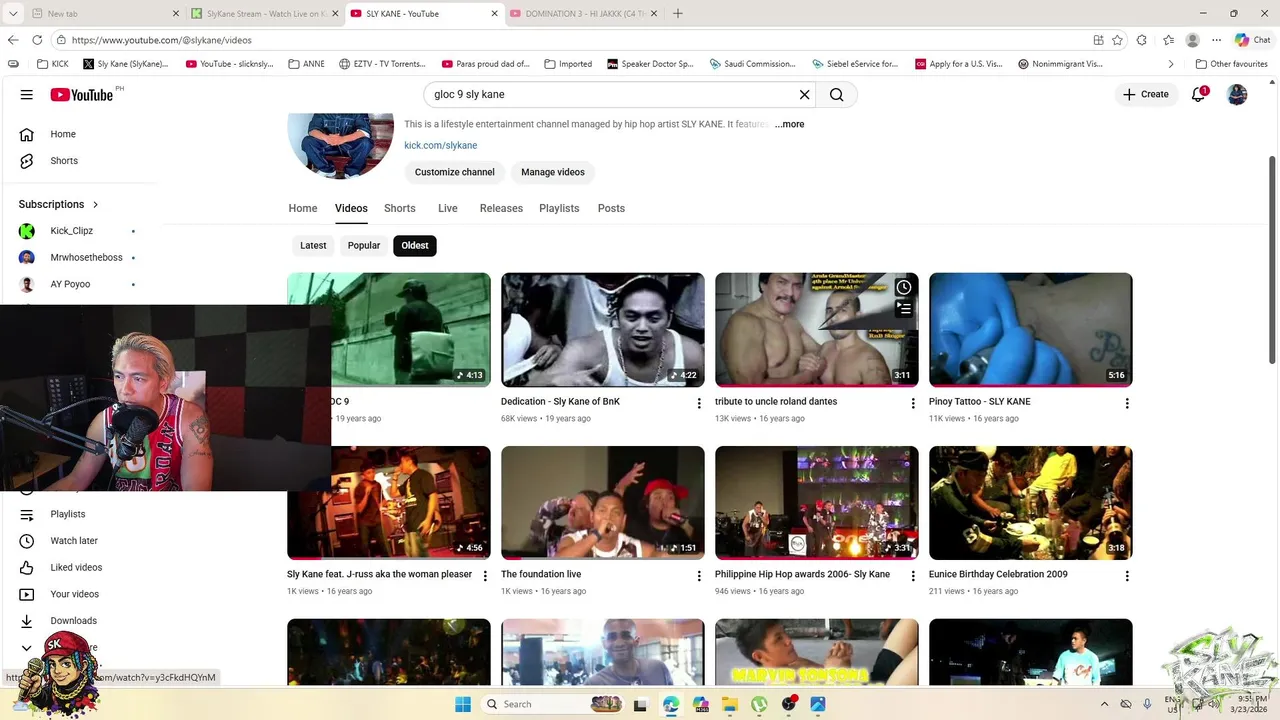This screenshot has width=1280, height=720.
Task: Switch to the channel Live tab
Action: pos(448,208)
